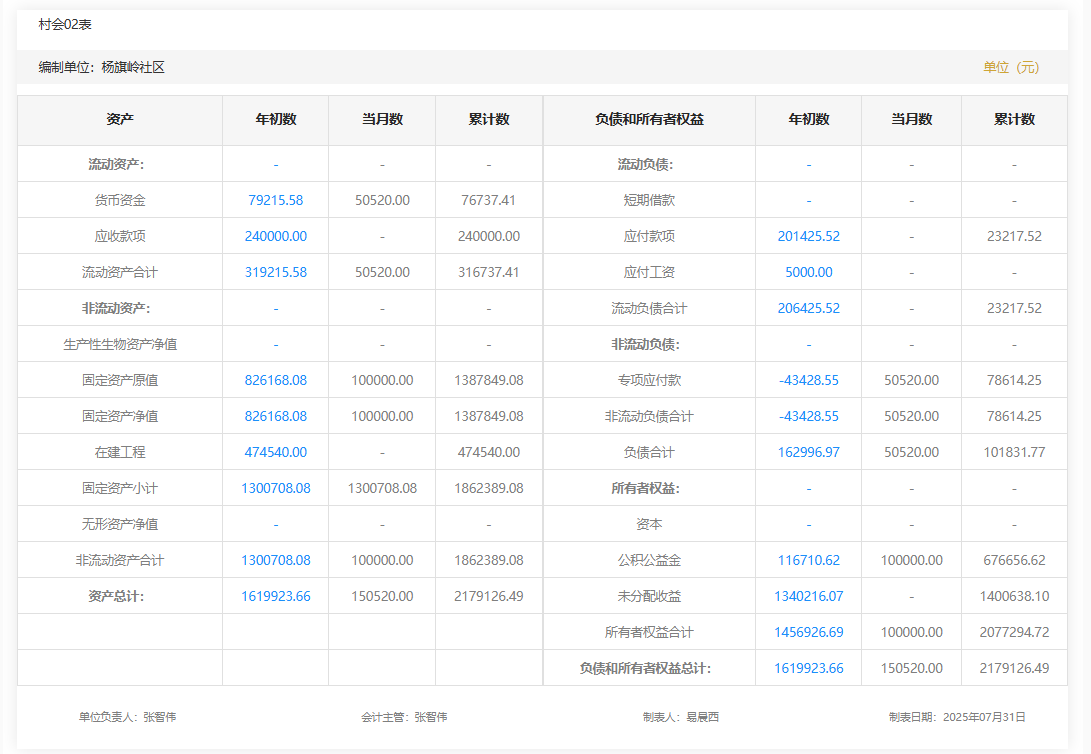Open 专项应付款 opening balance link

tap(808, 380)
